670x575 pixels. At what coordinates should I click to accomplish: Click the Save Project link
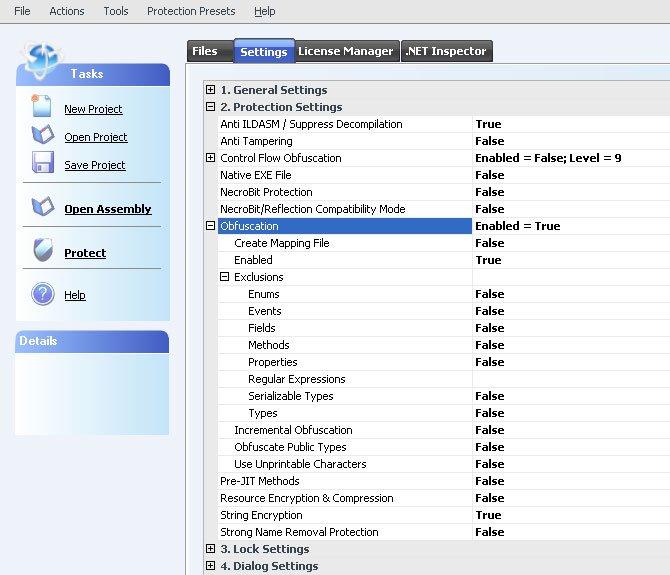(95, 165)
